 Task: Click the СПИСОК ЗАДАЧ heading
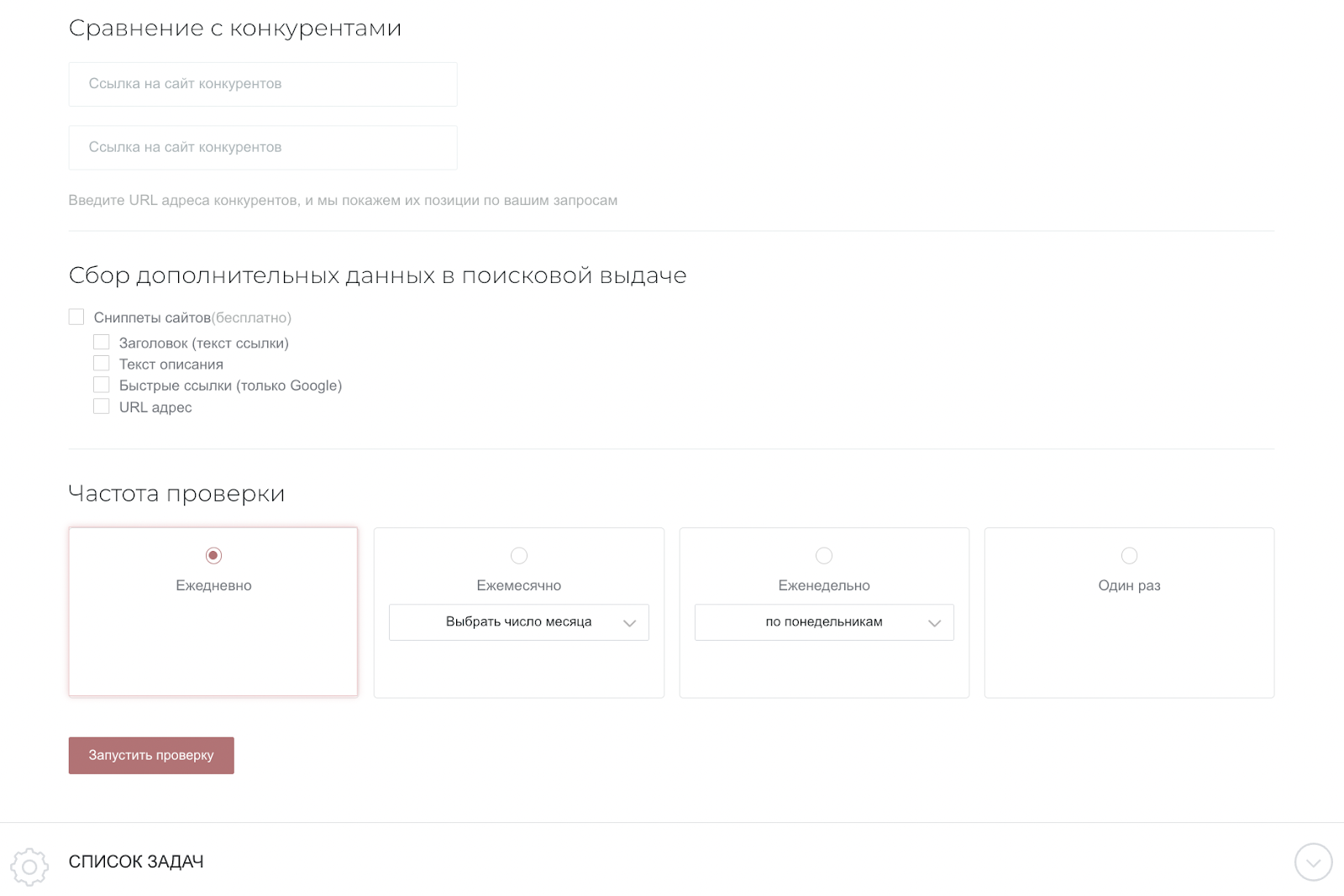[x=136, y=862]
